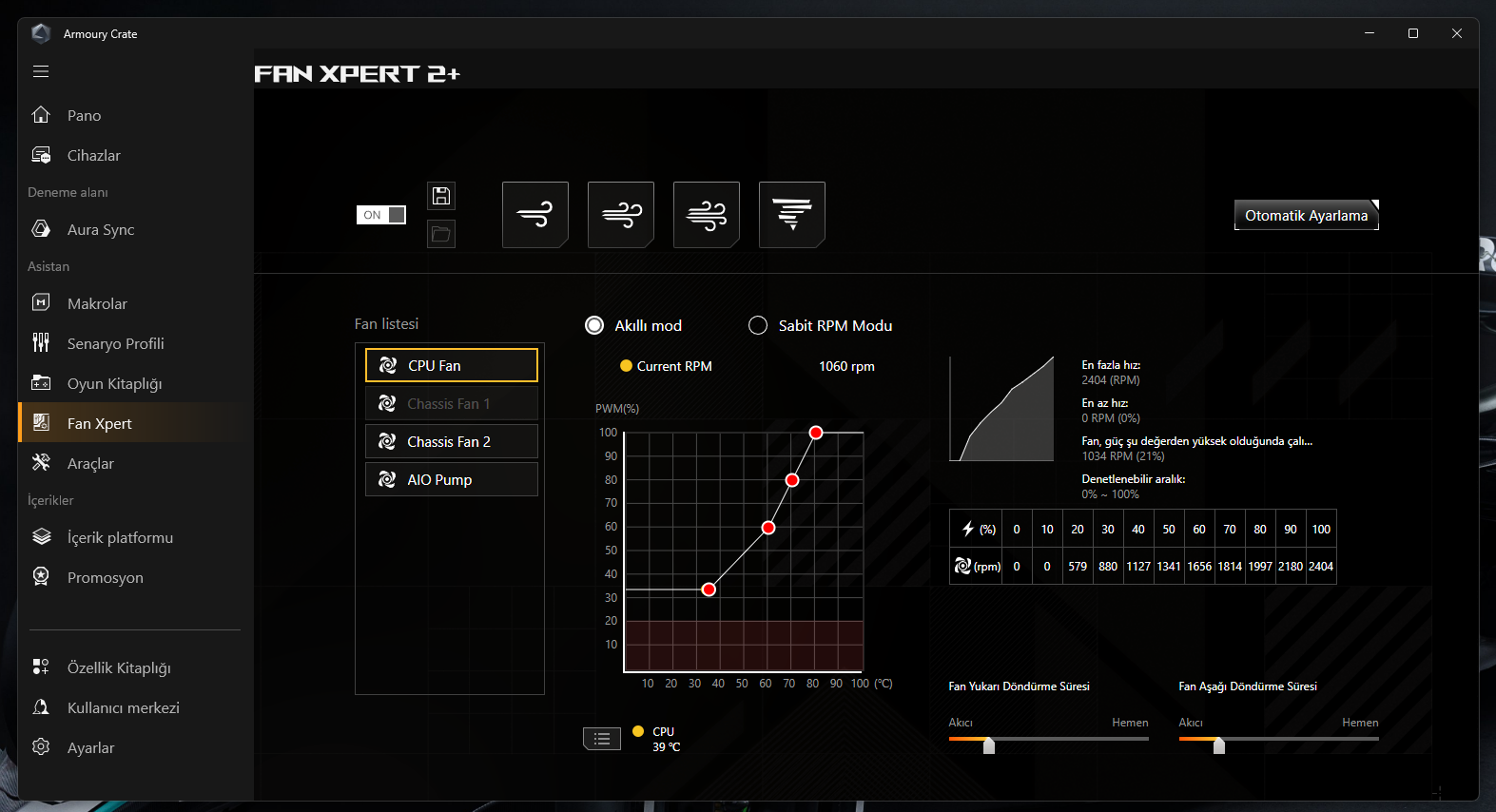Click the fan icon on the Chassis Fan 2 row
This screenshot has height=812, width=1496.
click(x=387, y=441)
